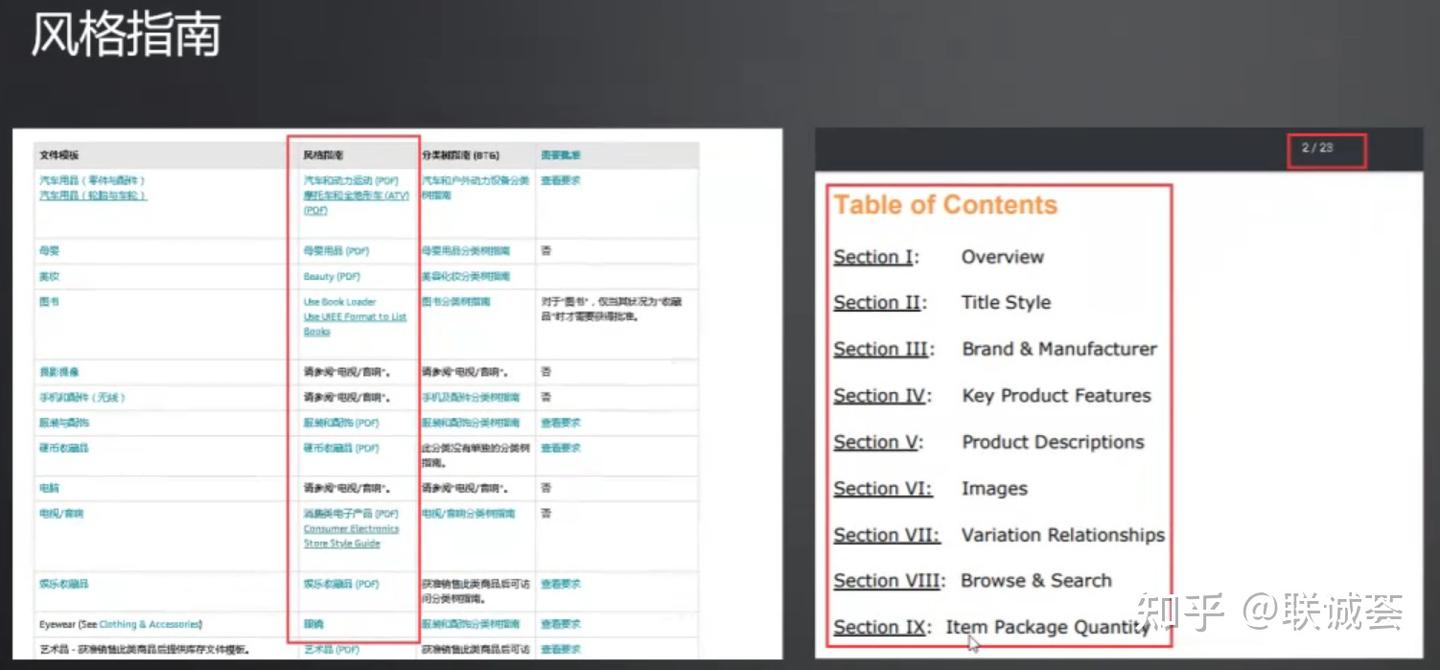Open the 汽车和动力运动 (PDF) style guide
Screen dimensions: 1440x670
pos(351,181)
